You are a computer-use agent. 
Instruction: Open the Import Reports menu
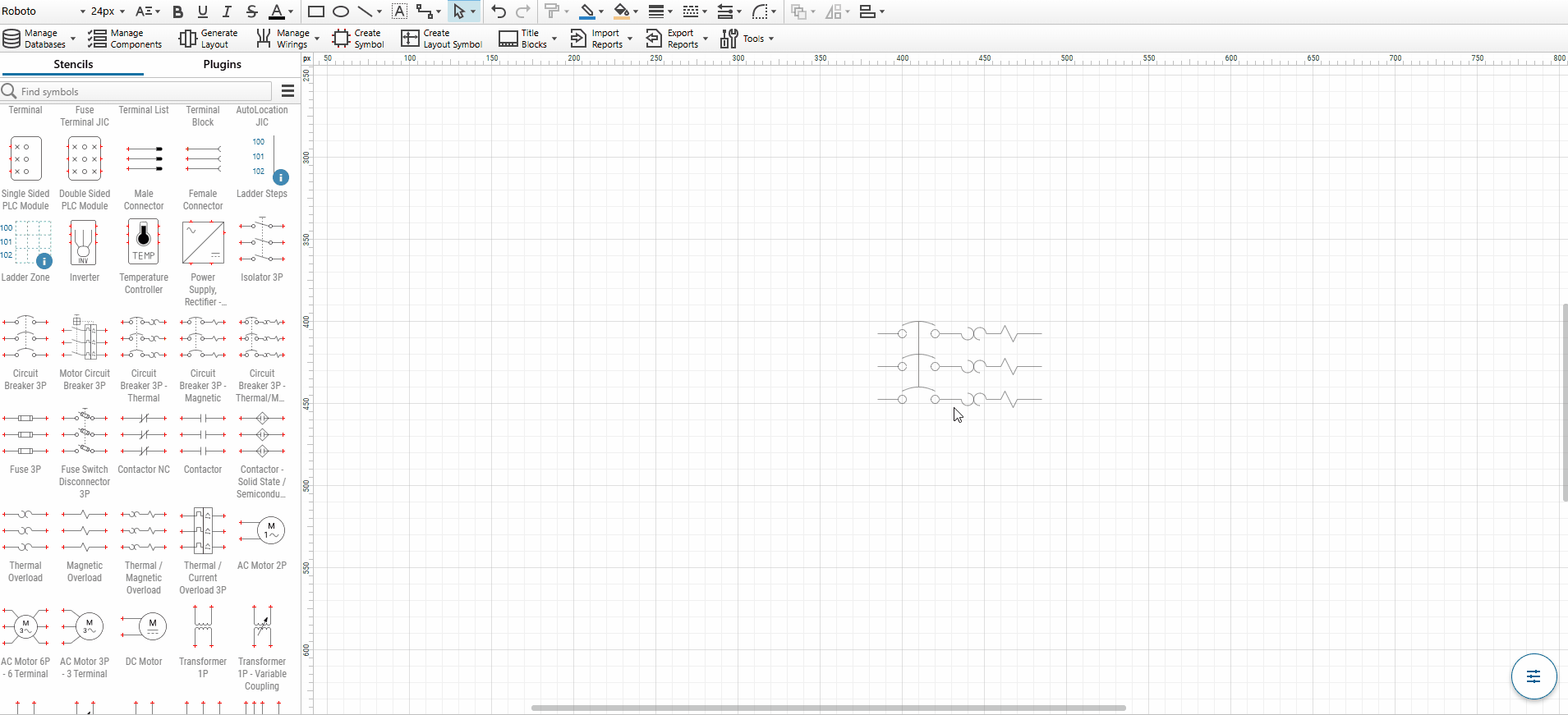click(x=601, y=39)
